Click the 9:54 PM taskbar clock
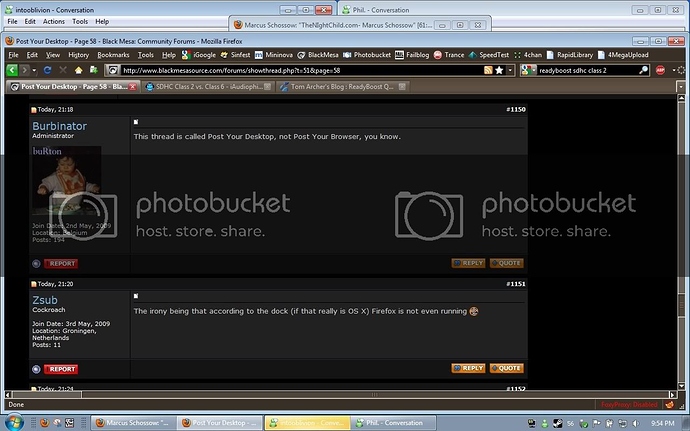Screen dimensions: 690x431 [x=663, y=424]
